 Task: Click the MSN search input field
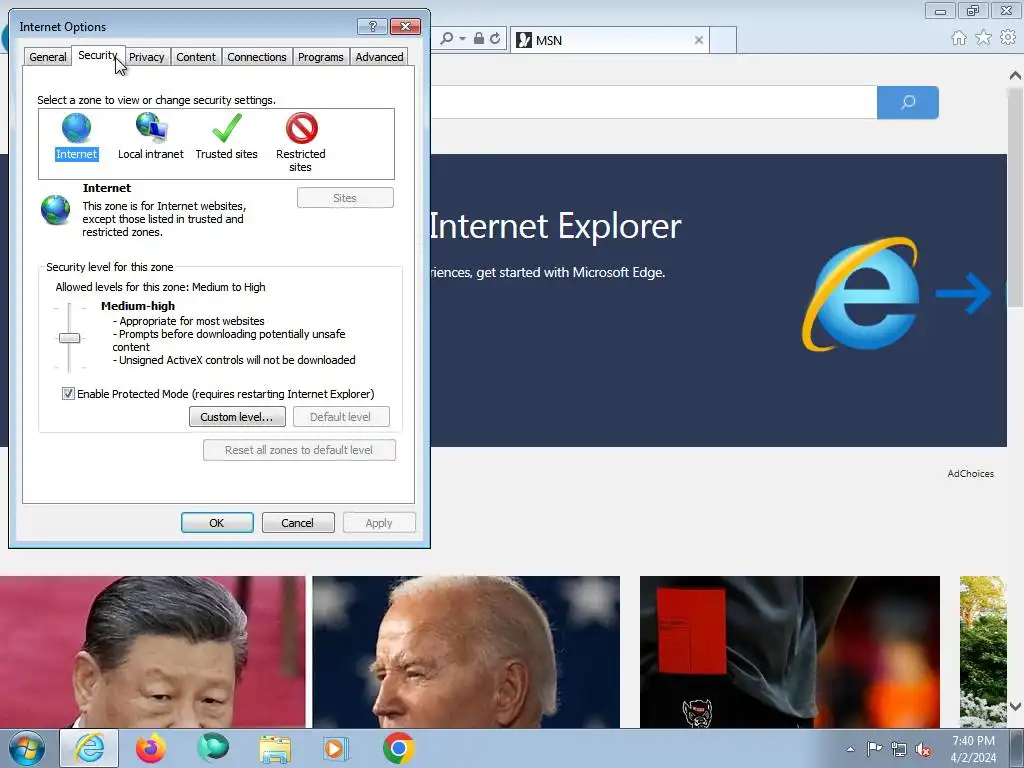(653, 102)
